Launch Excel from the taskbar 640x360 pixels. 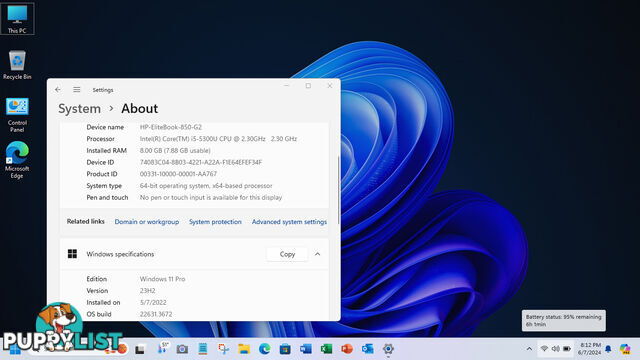tap(326, 349)
